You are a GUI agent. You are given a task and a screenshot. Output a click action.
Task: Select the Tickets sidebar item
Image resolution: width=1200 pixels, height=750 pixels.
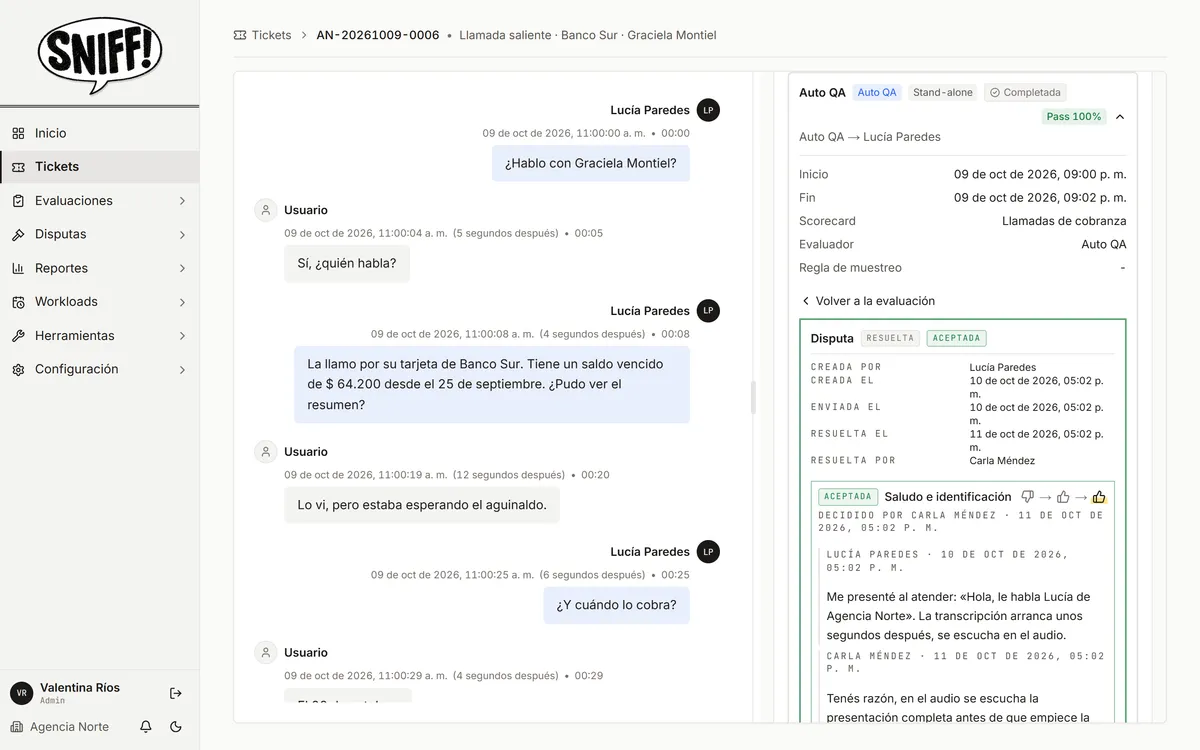click(100, 167)
